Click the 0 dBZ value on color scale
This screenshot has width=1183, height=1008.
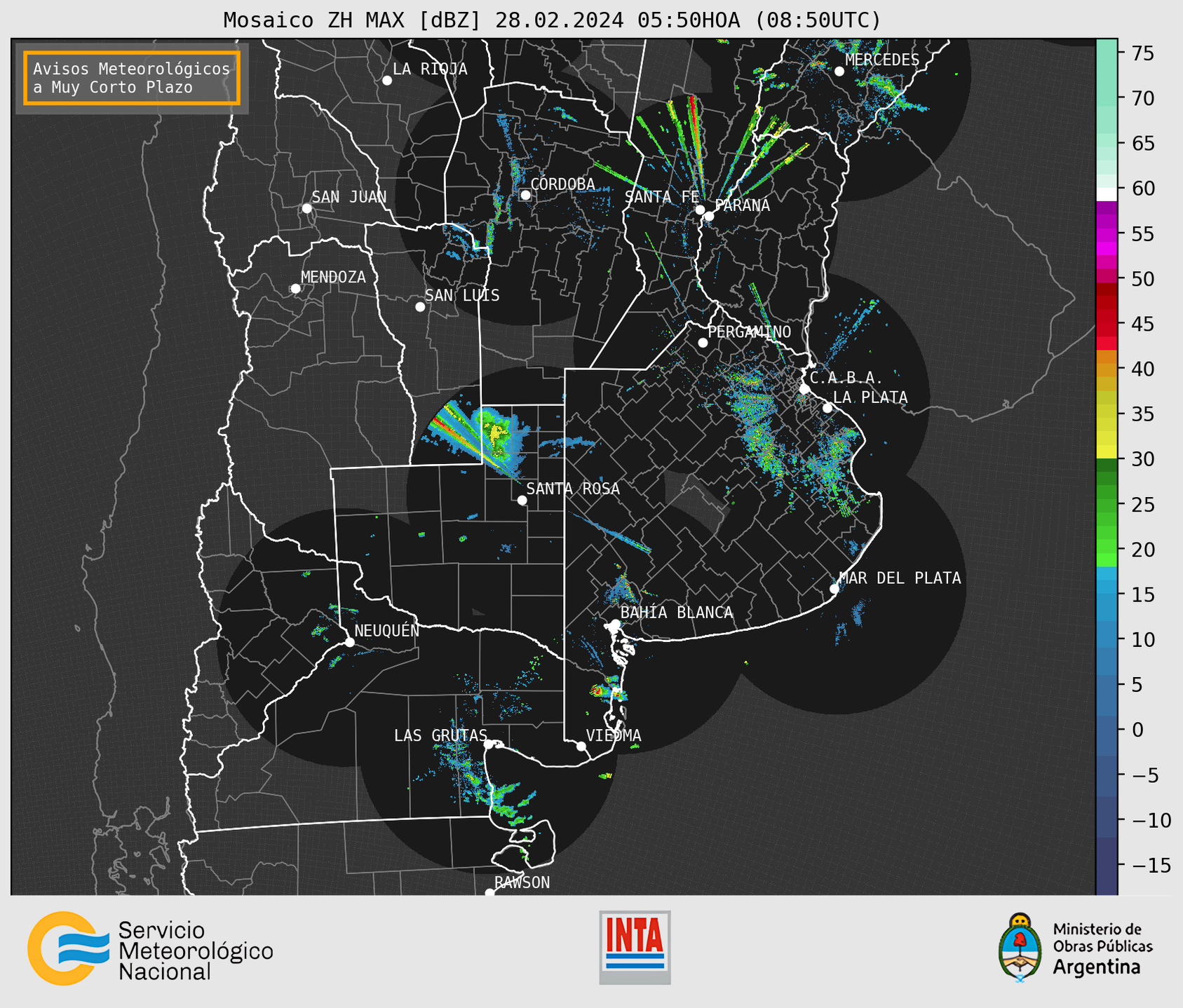point(1137,730)
